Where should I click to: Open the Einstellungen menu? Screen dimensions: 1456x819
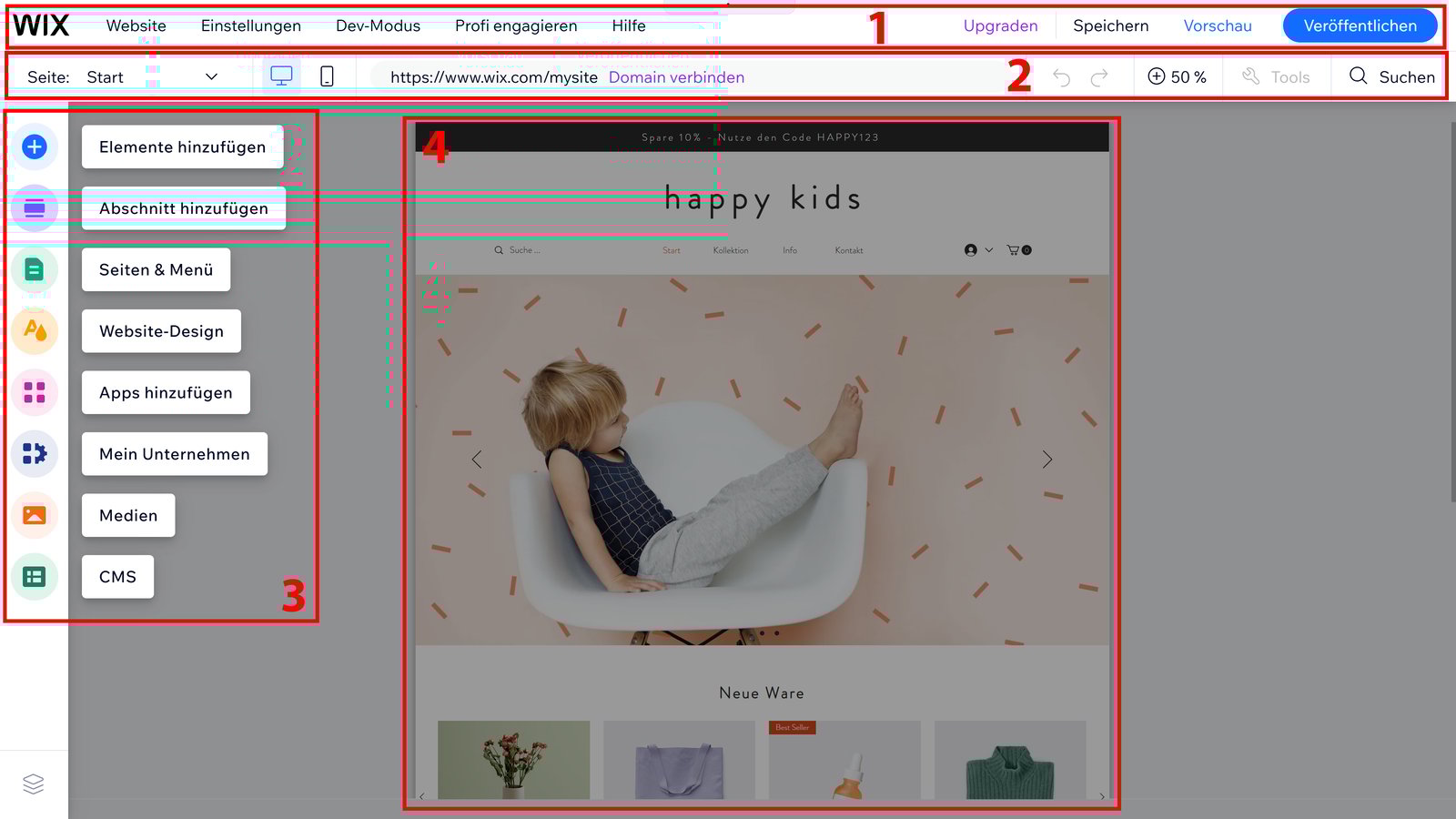click(250, 25)
